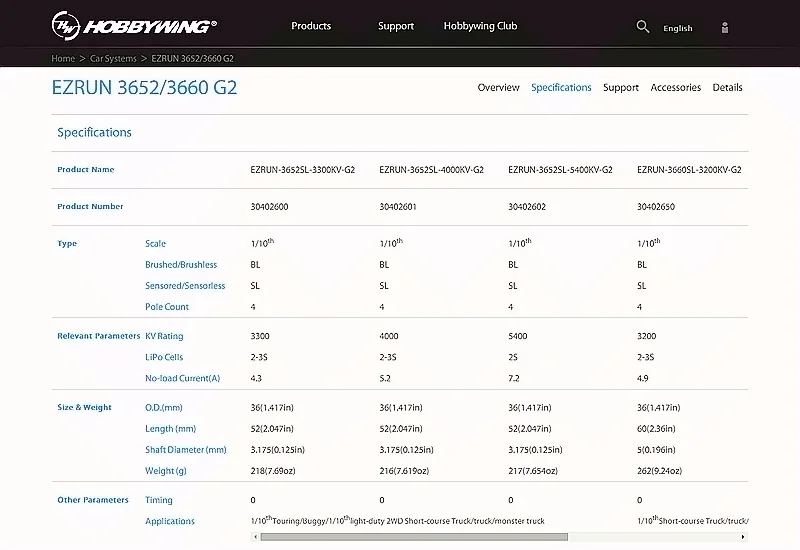Select product number 30402650
The height and width of the screenshot is (550, 800).
(656, 207)
